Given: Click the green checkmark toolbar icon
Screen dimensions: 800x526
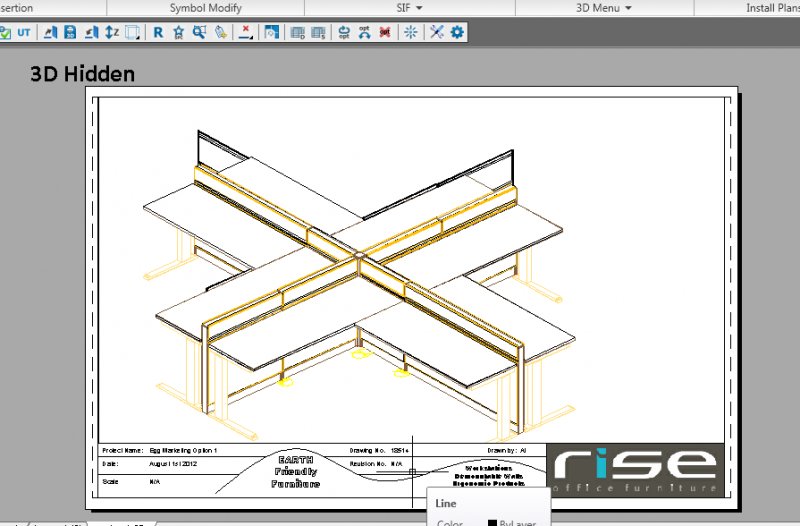Looking at the screenshot, I should coord(5,33).
